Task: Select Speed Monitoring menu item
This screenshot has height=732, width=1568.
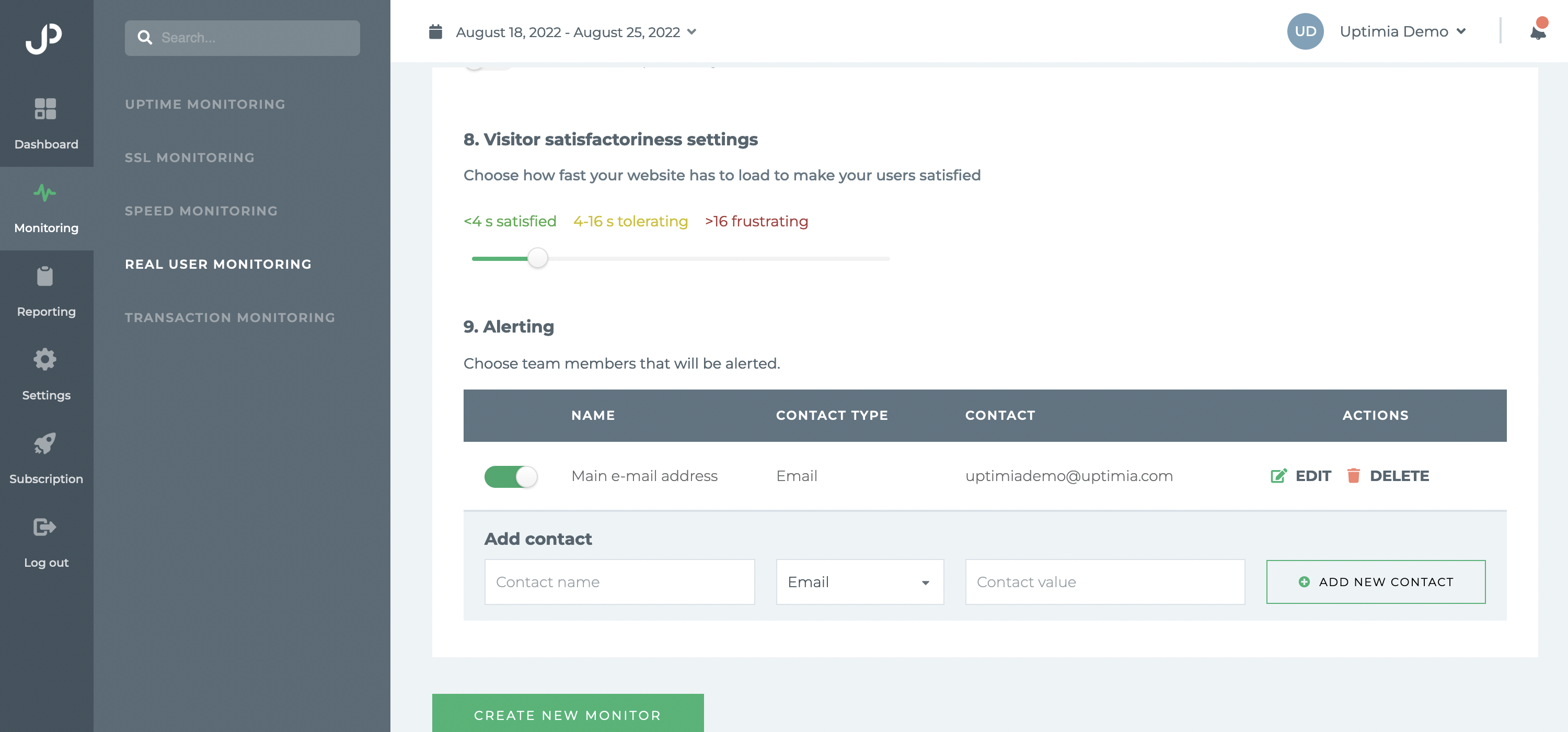Action: coord(201,211)
